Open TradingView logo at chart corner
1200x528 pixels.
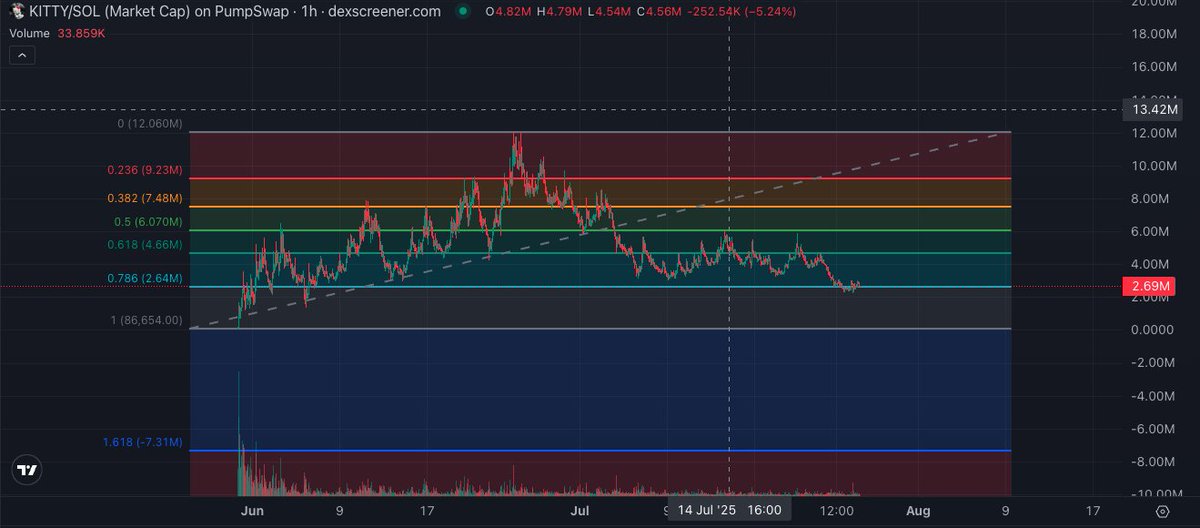click(x=28, y=469)
